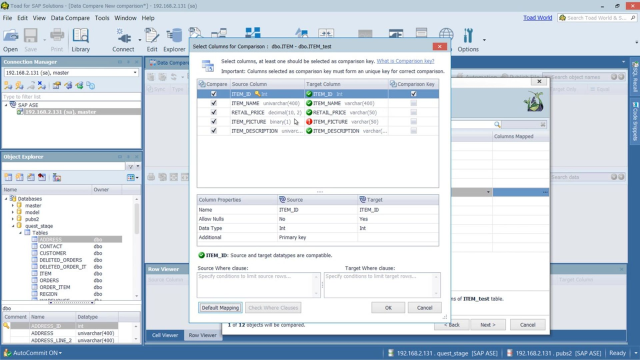
Task: Toggle Comparison Key checkbox for RETAIL_PRICE
Action: click(413, 112)
